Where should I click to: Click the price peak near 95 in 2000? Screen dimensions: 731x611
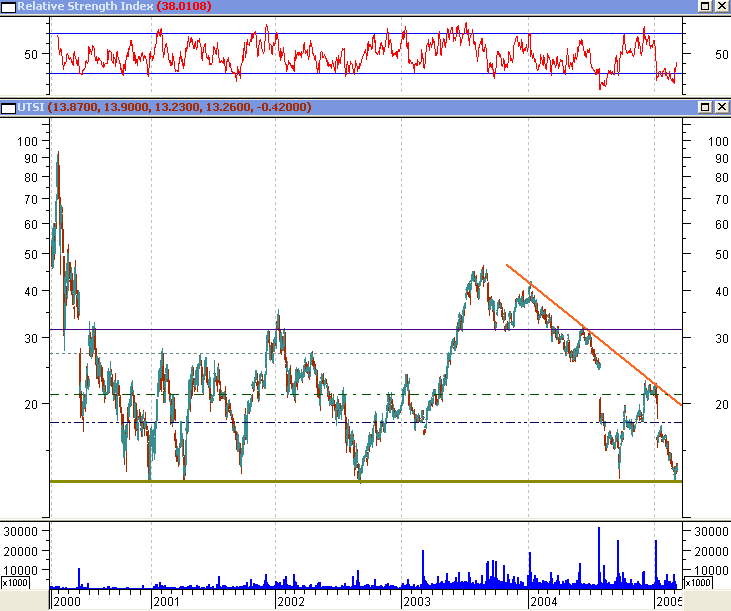coord(58,155)
